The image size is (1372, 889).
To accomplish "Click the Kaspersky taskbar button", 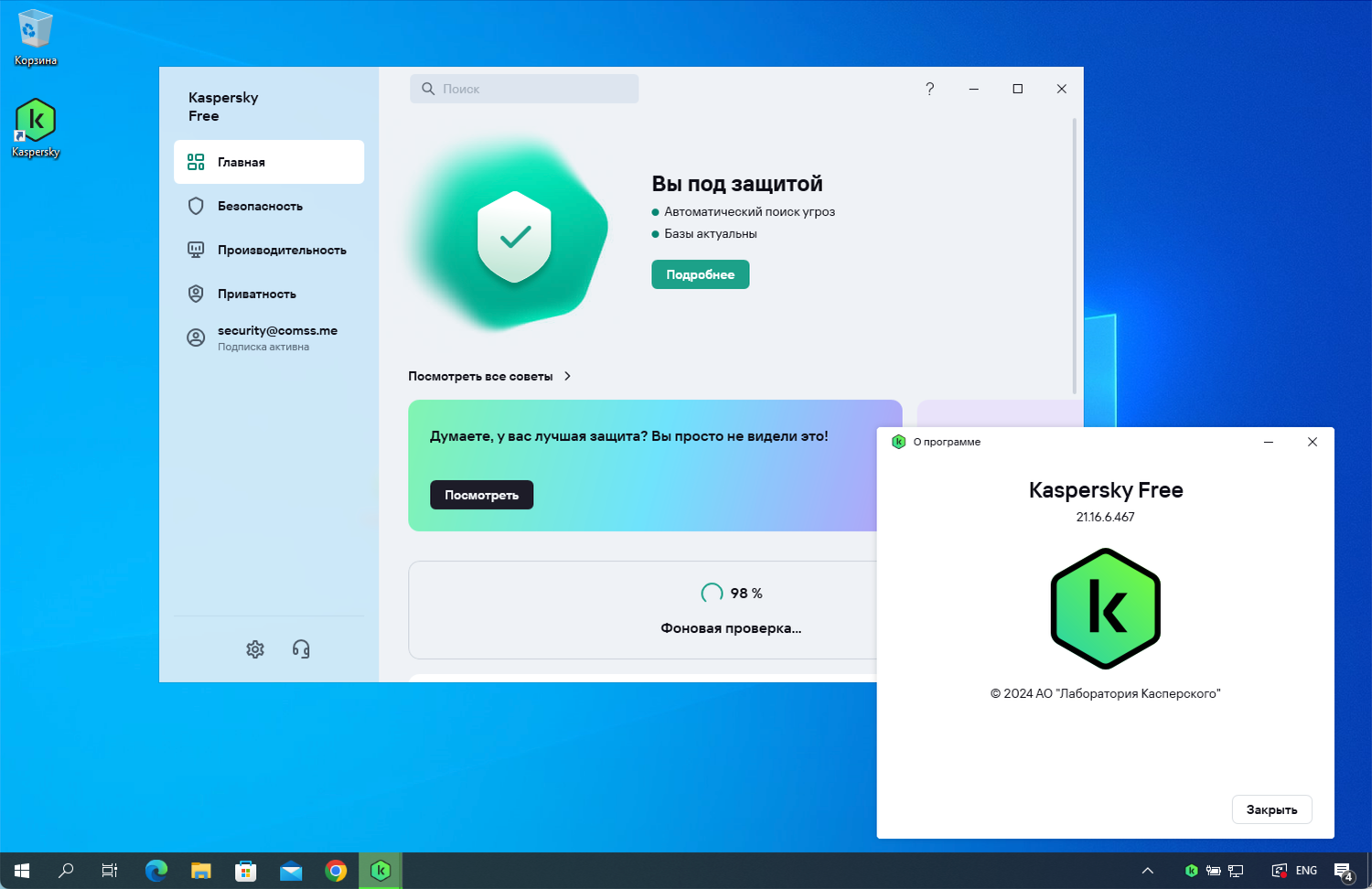I will 381,871.
